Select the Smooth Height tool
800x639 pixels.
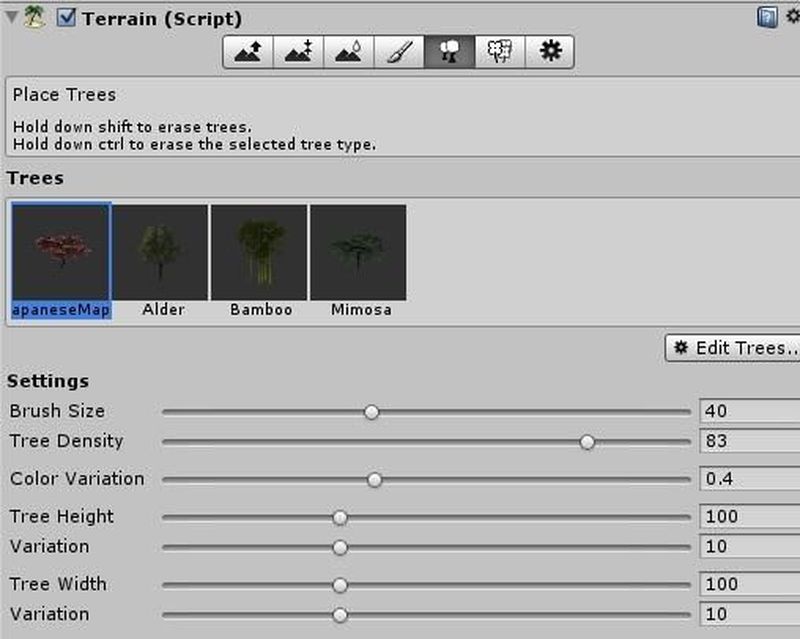point(347,53)
